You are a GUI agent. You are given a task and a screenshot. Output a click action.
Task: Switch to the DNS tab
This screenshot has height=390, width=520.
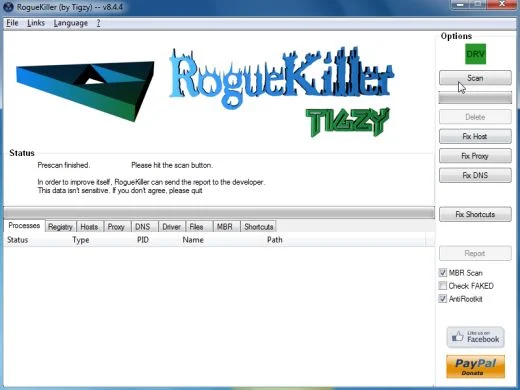coord(143,227)
